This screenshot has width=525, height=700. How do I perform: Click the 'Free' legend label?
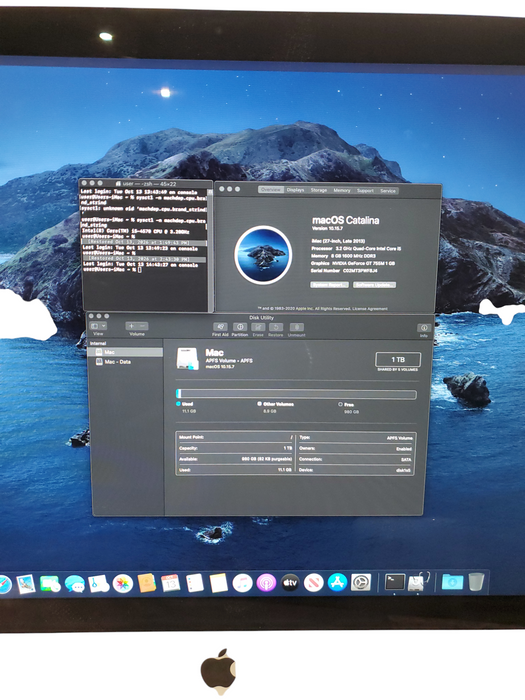pyautogui.click(x=349, y=404)
